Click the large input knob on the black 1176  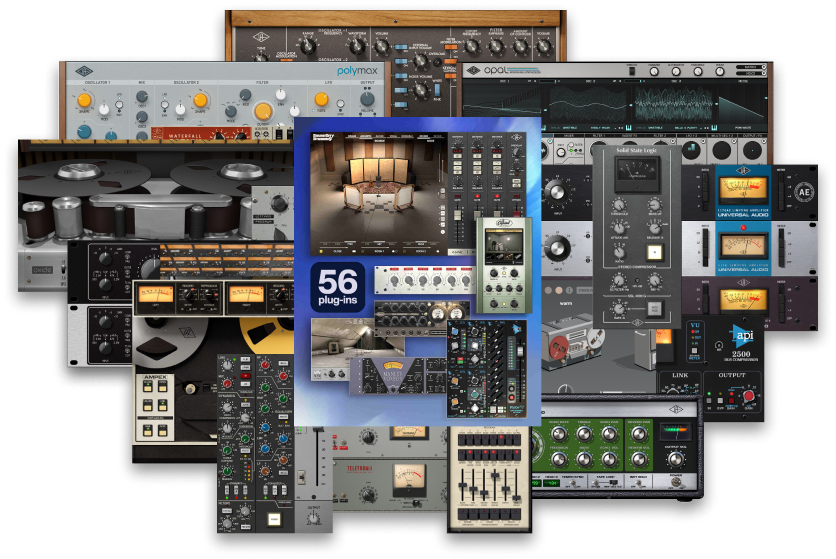point(556,192)
